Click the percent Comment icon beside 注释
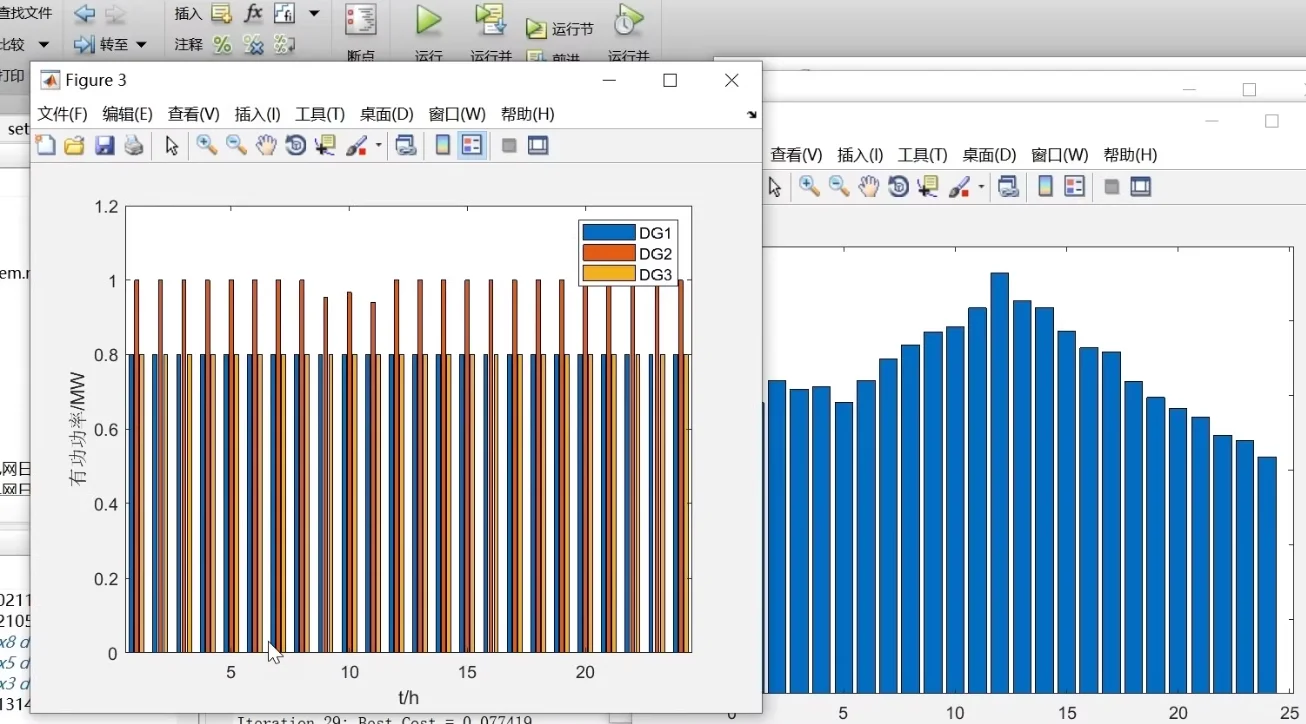This screenshot has height=724, width=1306. 222,44
